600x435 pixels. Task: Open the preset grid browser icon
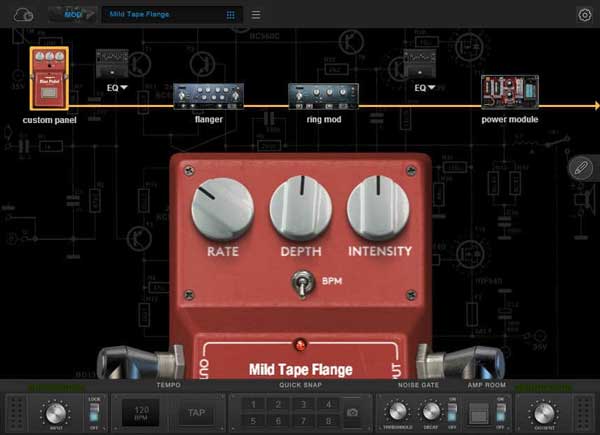[230, 15]
